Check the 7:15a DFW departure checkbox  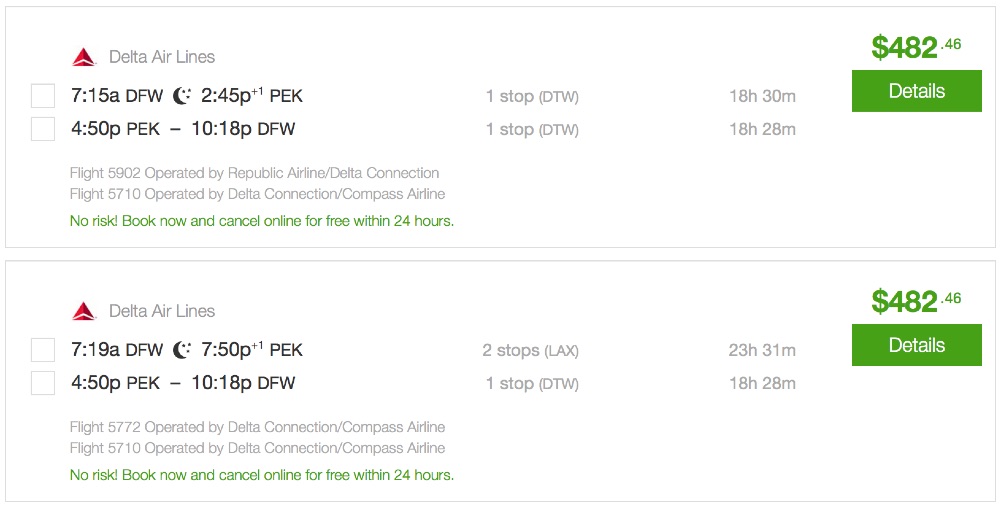43,96
